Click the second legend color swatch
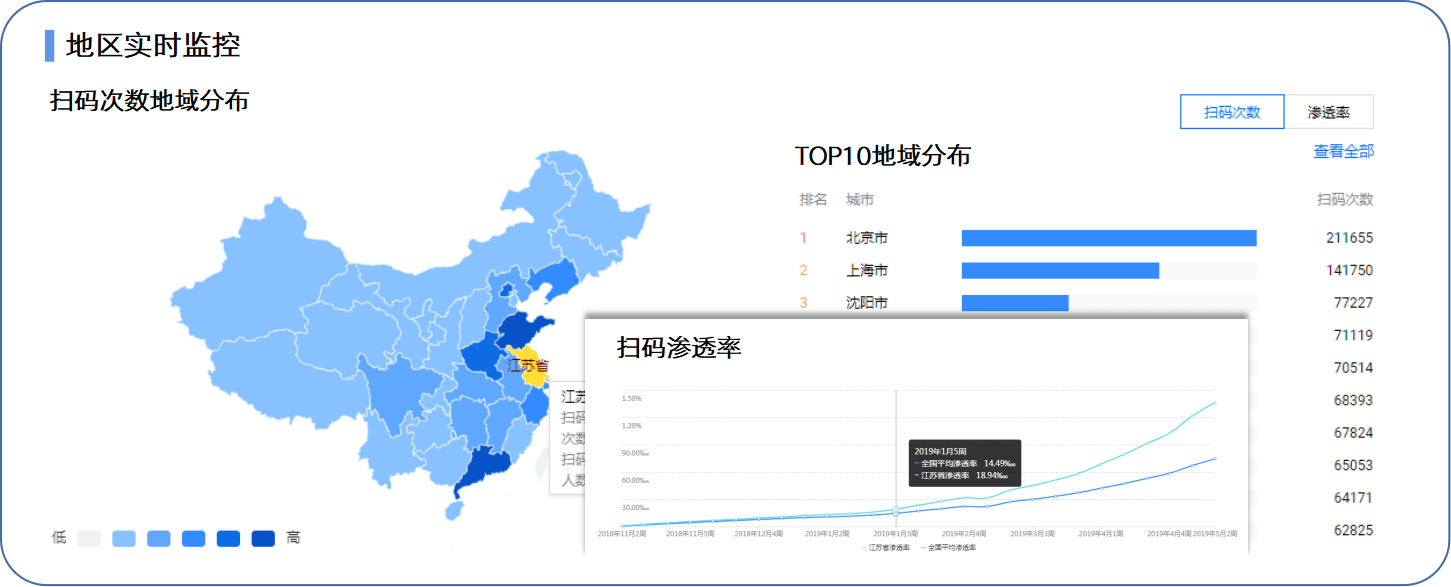The image size is (1451, 587). (x=124, y=538)
